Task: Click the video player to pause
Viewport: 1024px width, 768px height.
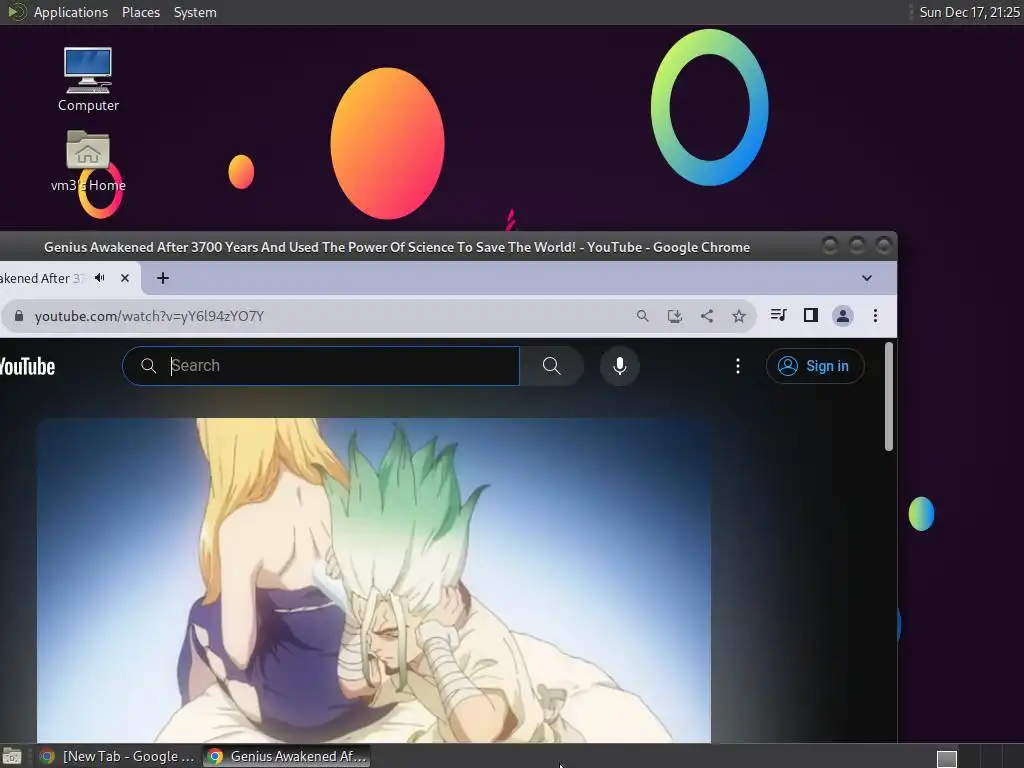Action: pos(374,580)
